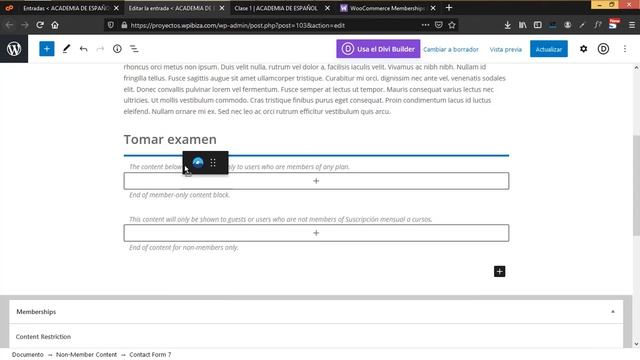Open browser account avatar icon
Viewport: 640px width, 360px height.
(567, 25)
